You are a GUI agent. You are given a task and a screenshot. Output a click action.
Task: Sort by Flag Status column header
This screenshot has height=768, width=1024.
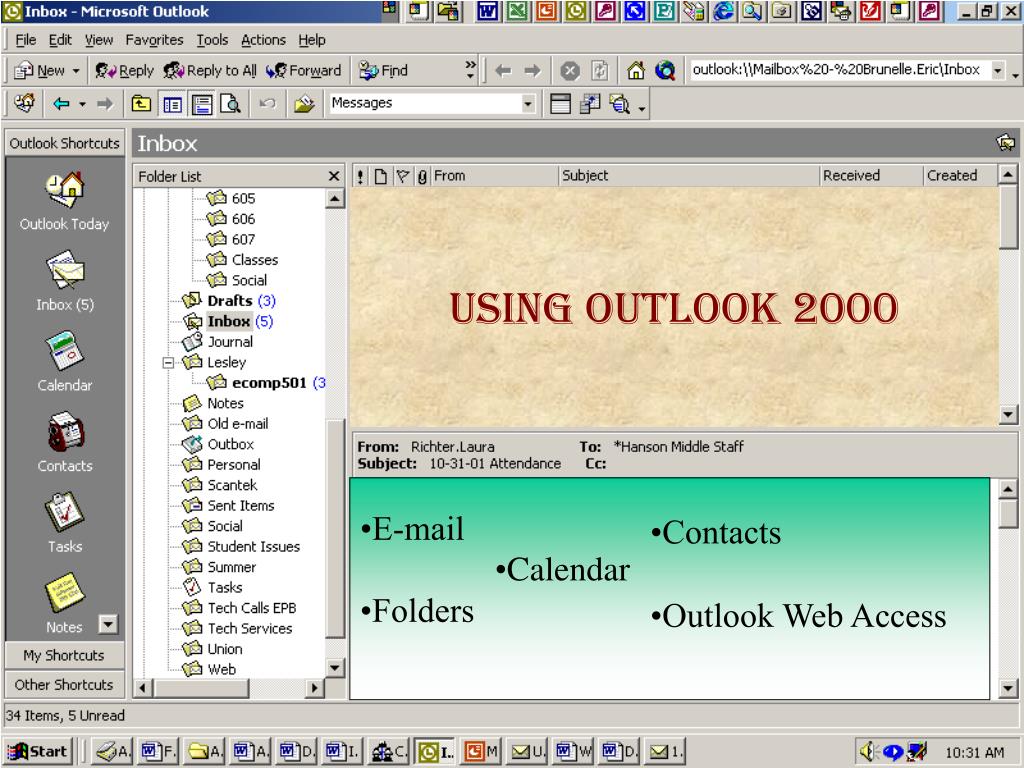[403, 176]
